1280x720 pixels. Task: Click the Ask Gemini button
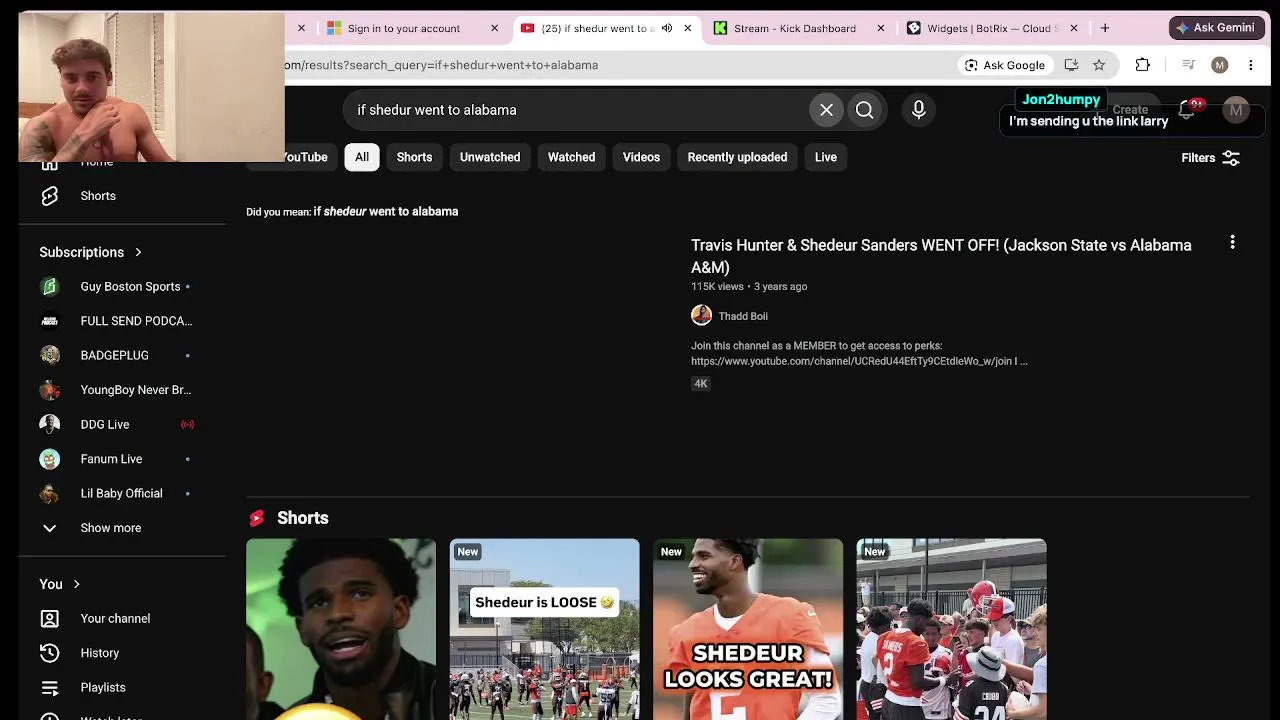[1217, 28]
